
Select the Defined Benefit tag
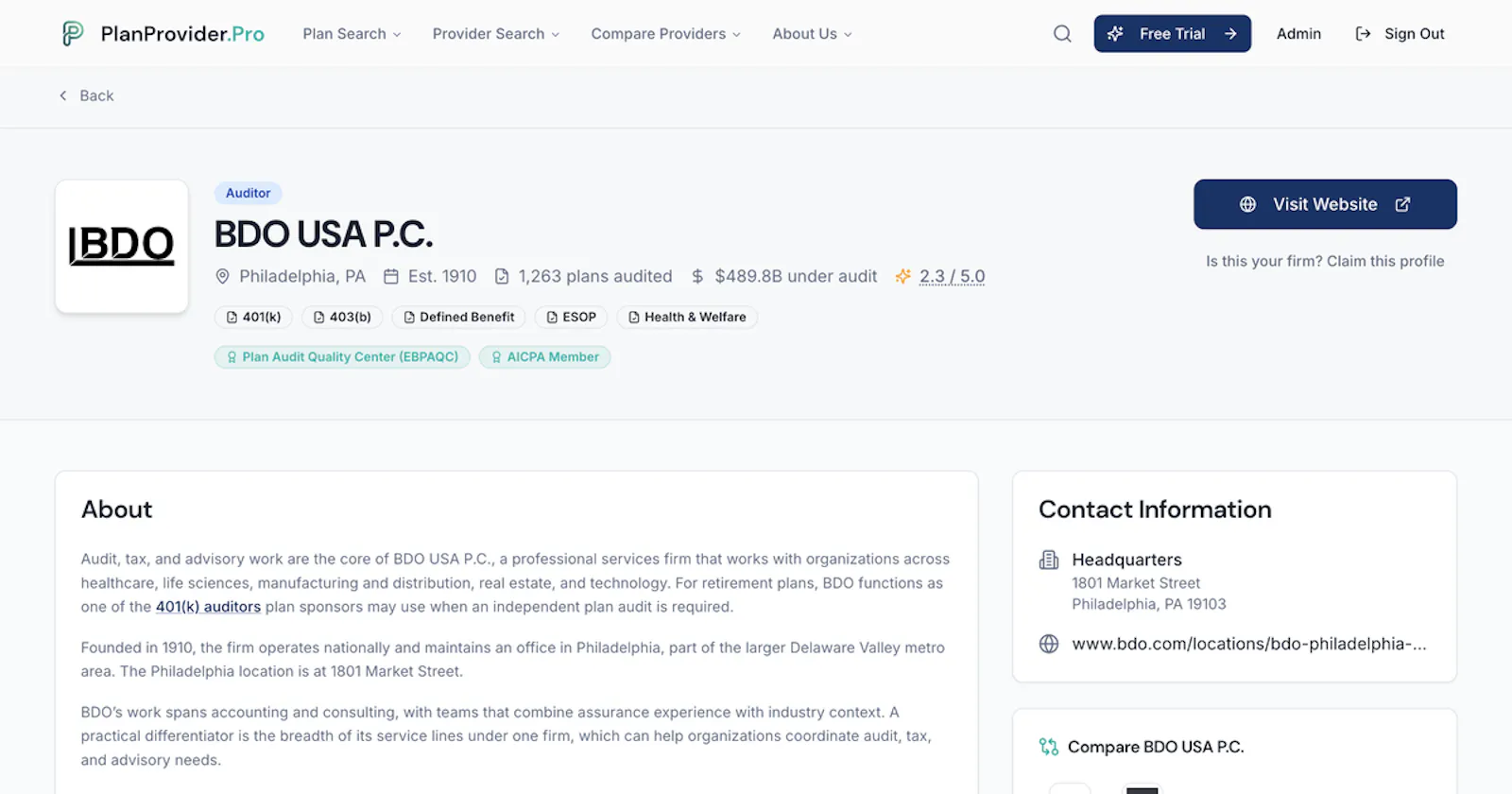[x=459, y=318]
